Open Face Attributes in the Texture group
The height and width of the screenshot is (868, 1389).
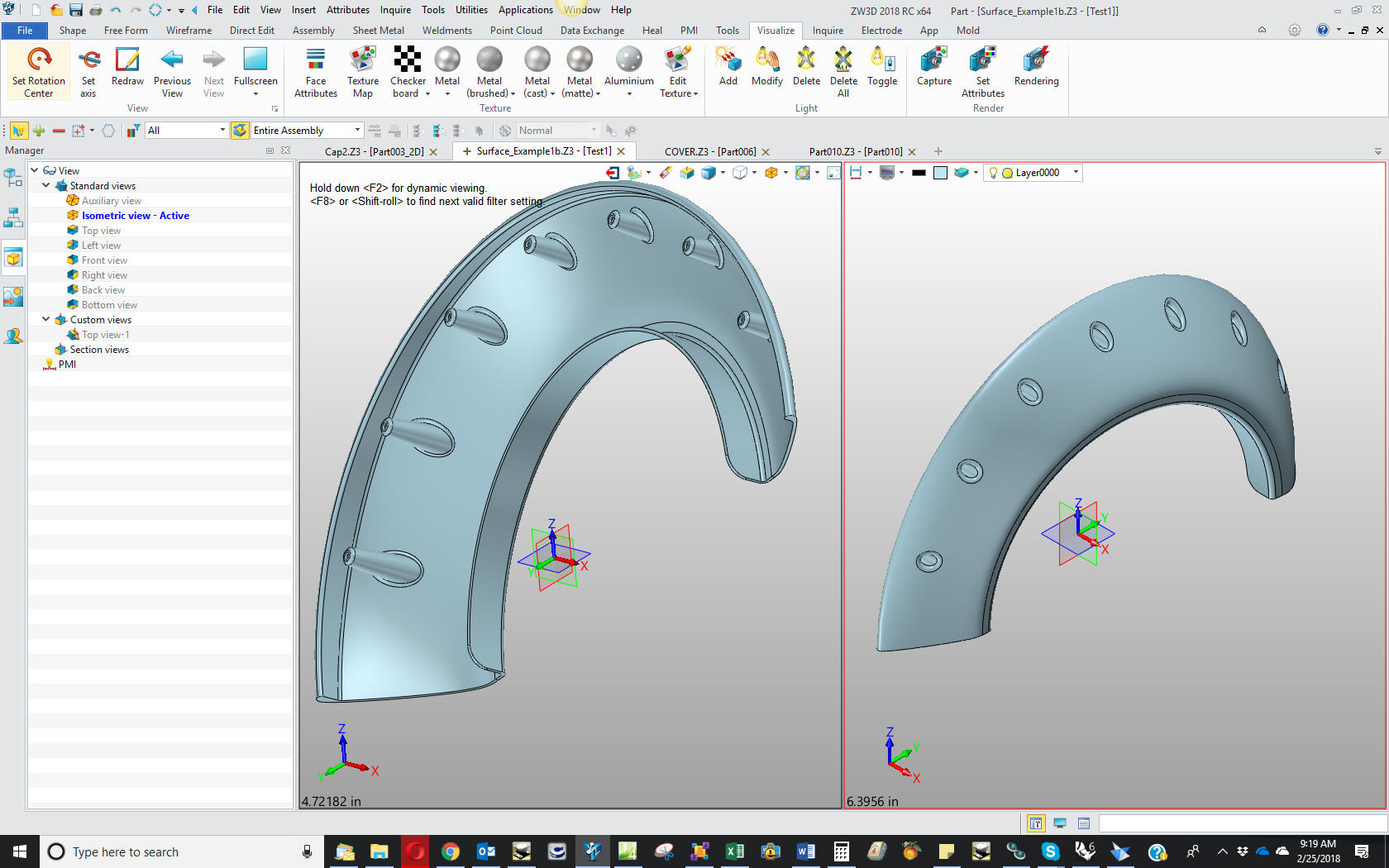pos(316,72)
